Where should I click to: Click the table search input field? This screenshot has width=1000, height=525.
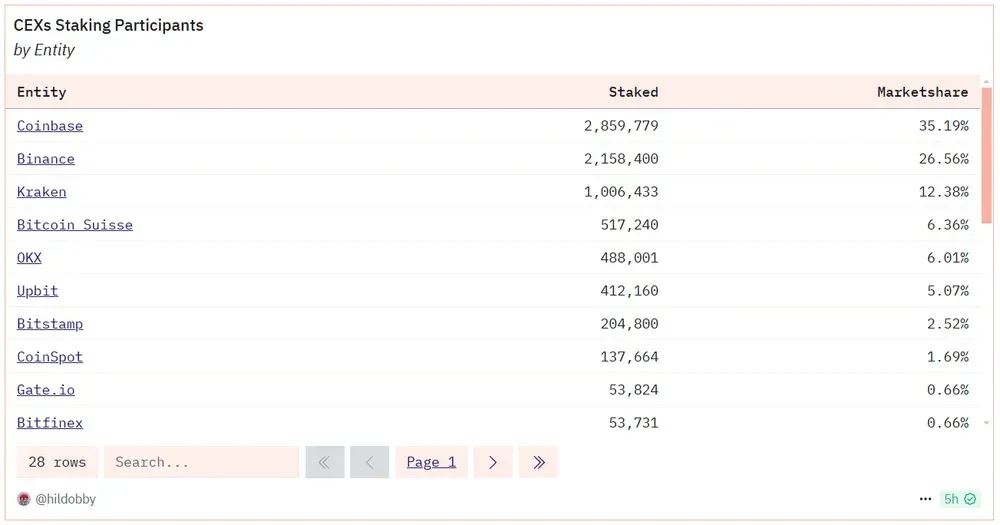tap(202, 462)
